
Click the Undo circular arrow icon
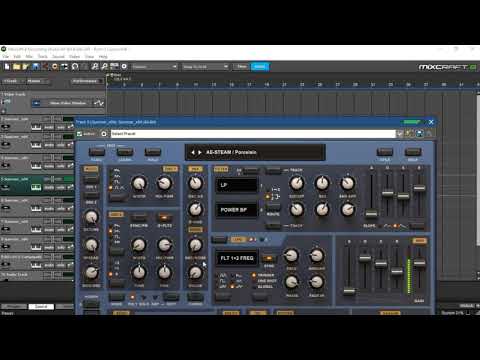coord(75,67)
